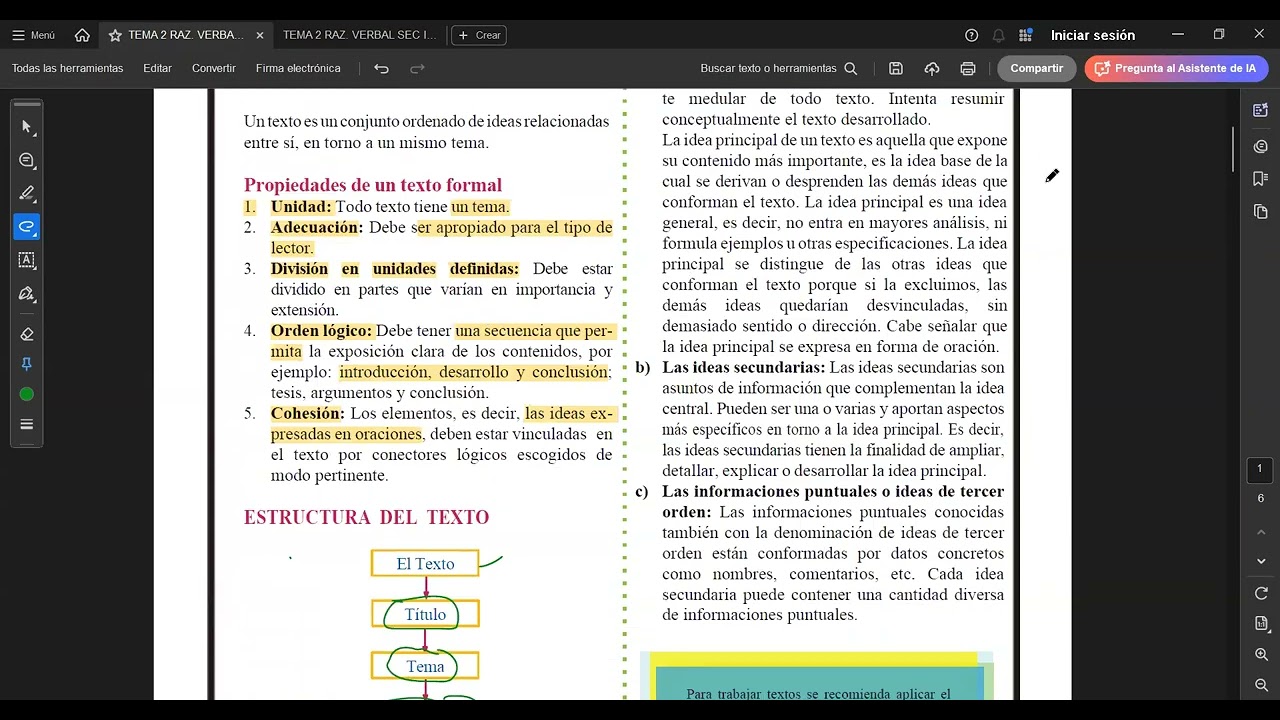Screen dimensions: 1280x720
Task: Switch to the first TEMA 2 RAZ. VERBA tab
Action: (x=186, y=35)
